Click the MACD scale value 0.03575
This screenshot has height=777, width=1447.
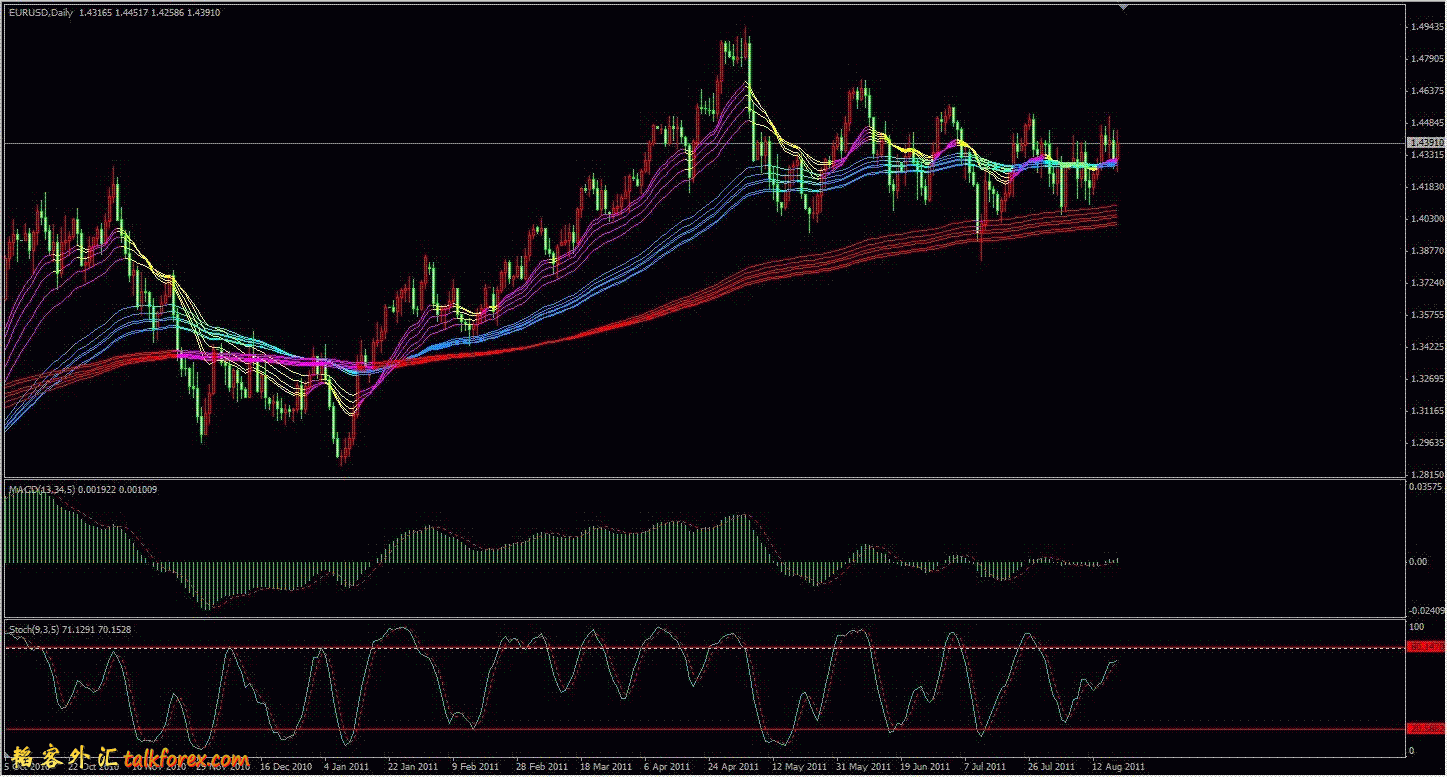[x=1426, y=487]
